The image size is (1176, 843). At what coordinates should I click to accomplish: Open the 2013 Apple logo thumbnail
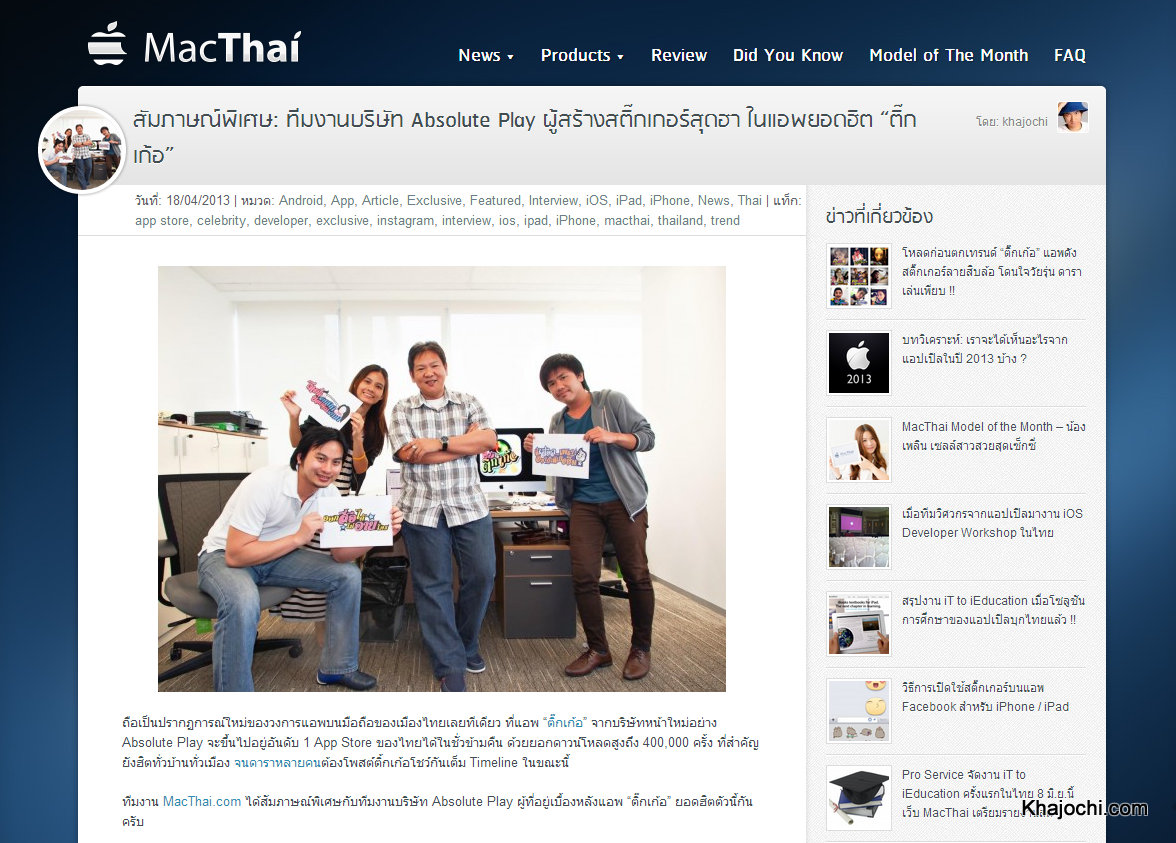point(859,363)
